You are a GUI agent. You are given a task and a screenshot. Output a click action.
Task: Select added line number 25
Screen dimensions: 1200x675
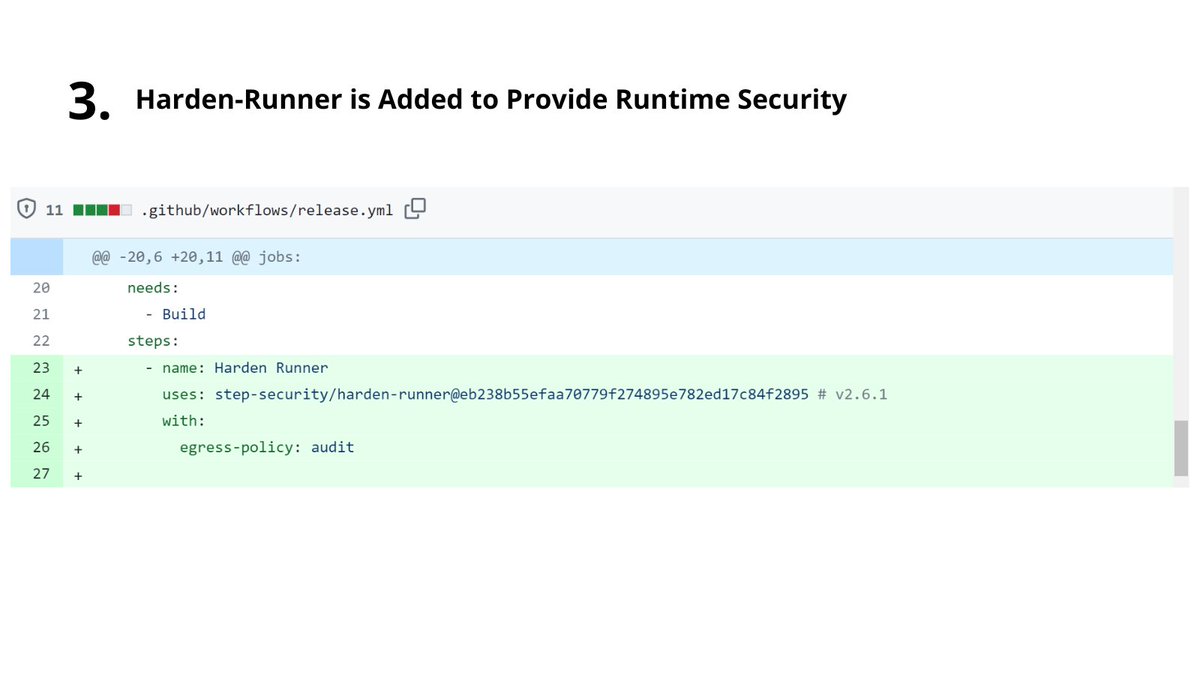[x=41, y=421]
